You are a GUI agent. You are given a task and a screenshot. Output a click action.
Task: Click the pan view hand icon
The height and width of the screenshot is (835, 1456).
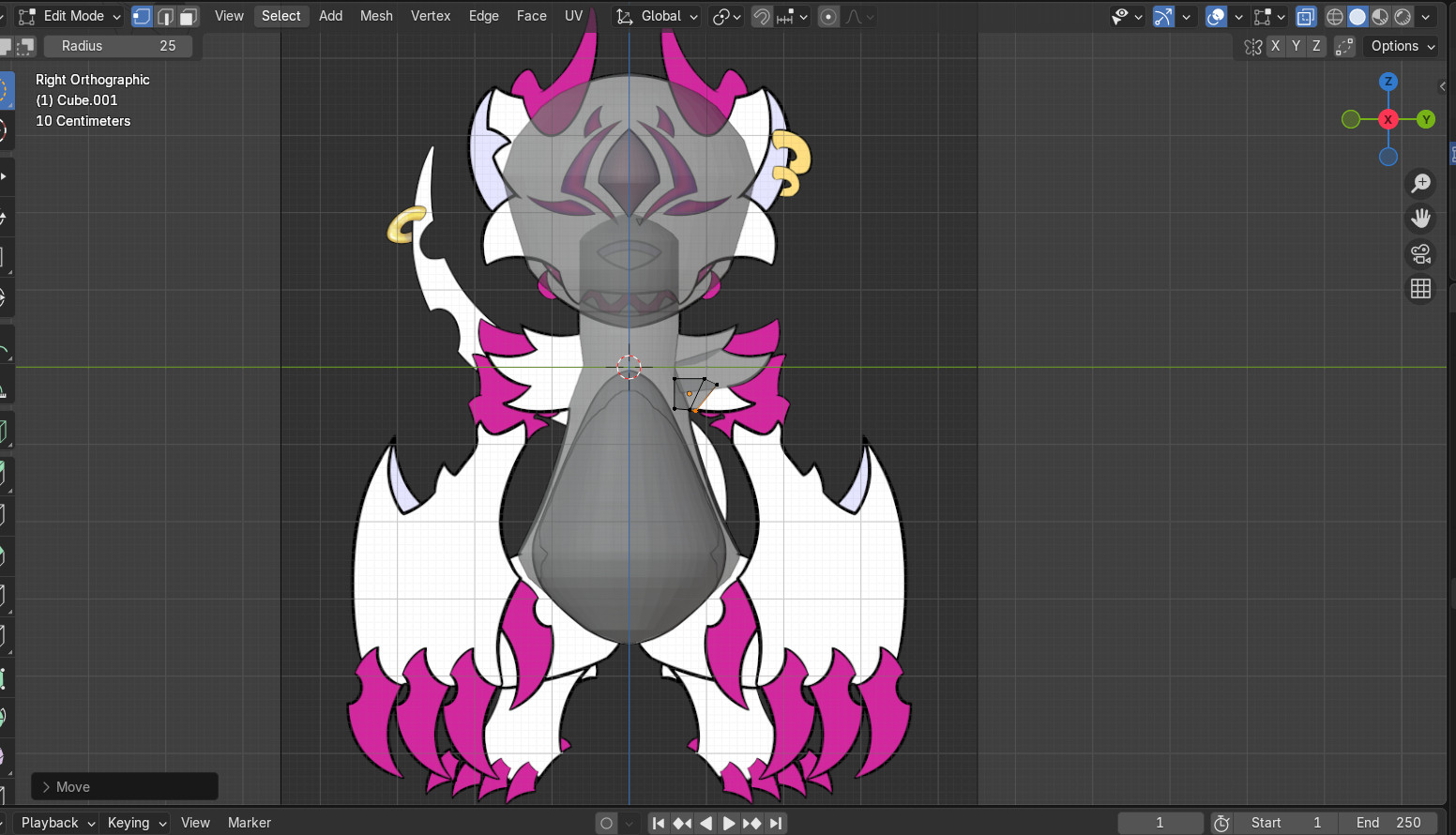(1421, 219)
